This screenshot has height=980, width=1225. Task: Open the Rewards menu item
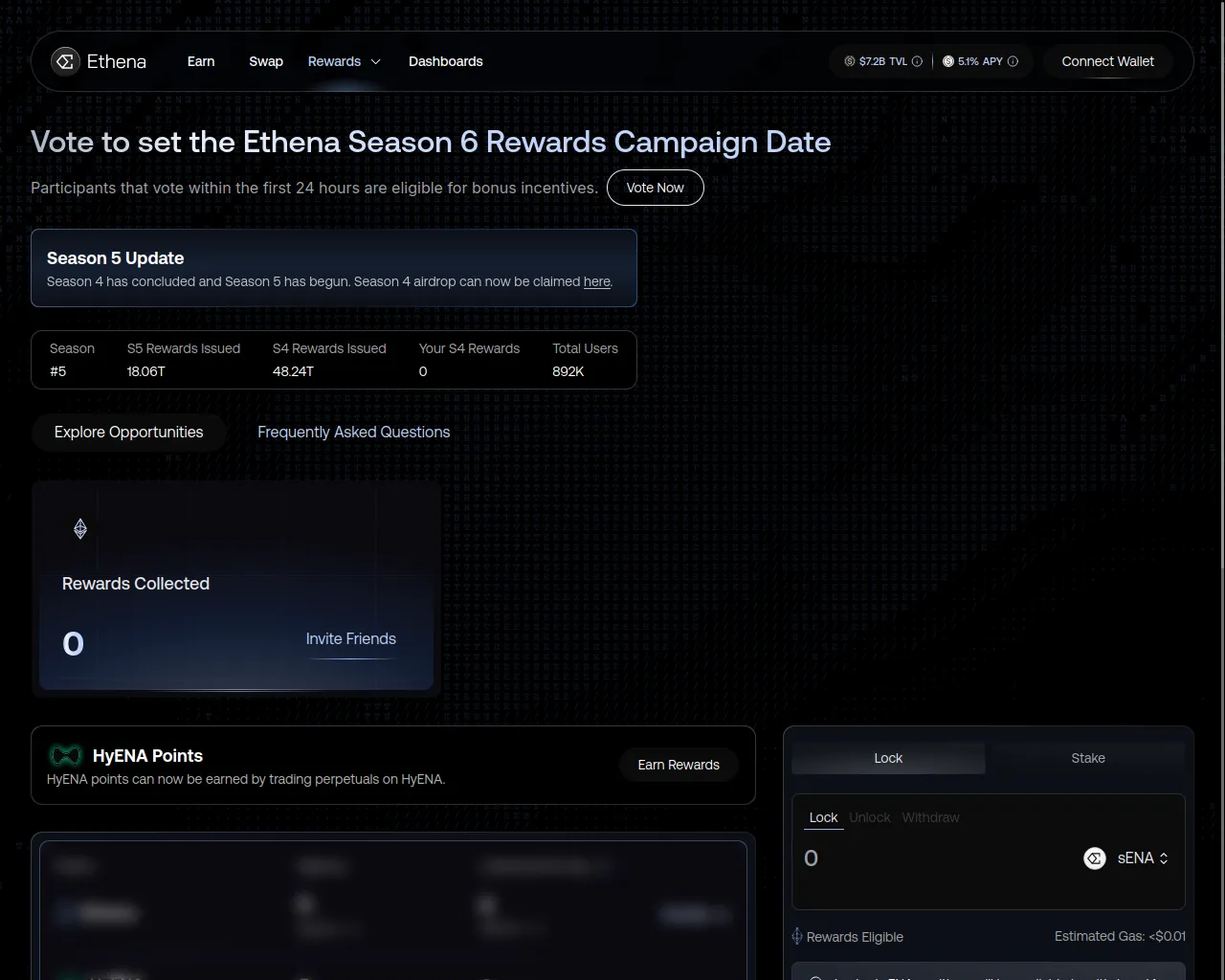[334, 61]
